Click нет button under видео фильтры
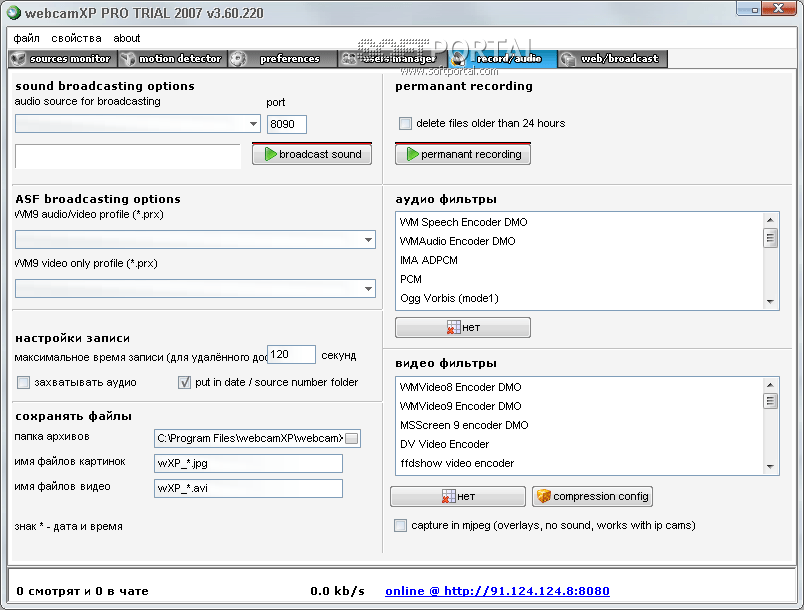 458,496
